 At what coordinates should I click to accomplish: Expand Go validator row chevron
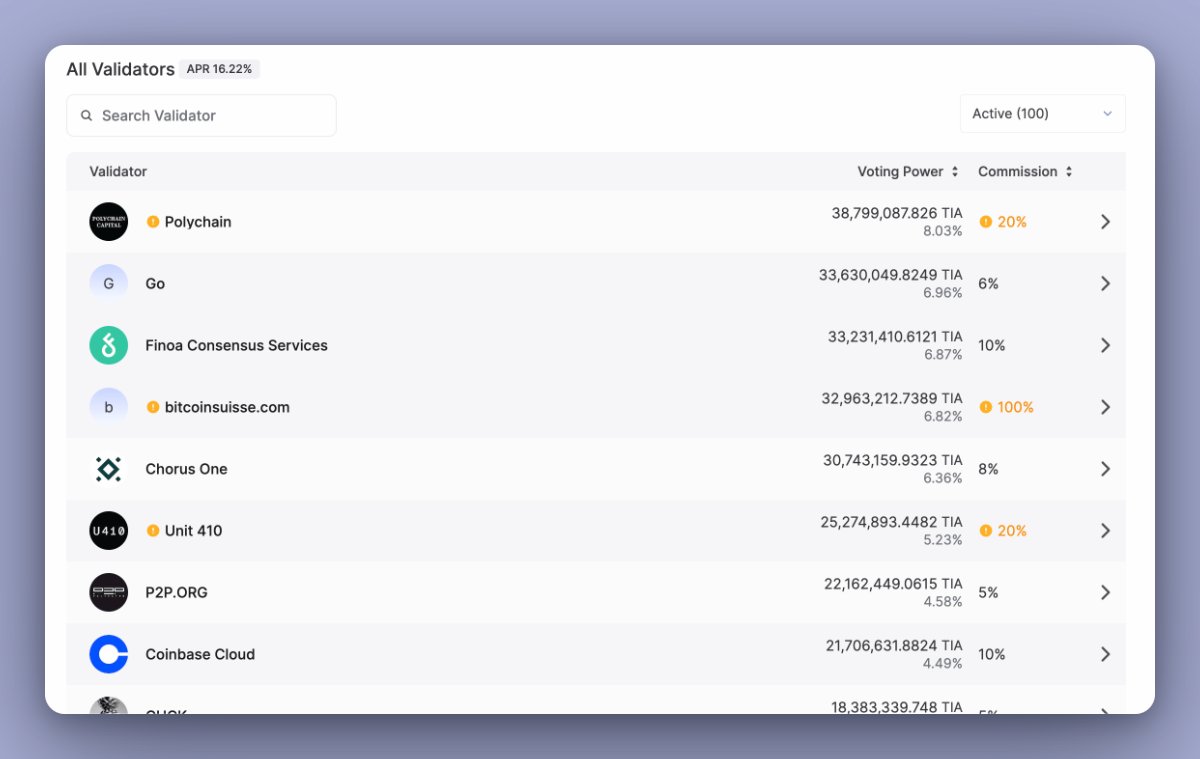pyautogui.click(x=1105, y=283)
